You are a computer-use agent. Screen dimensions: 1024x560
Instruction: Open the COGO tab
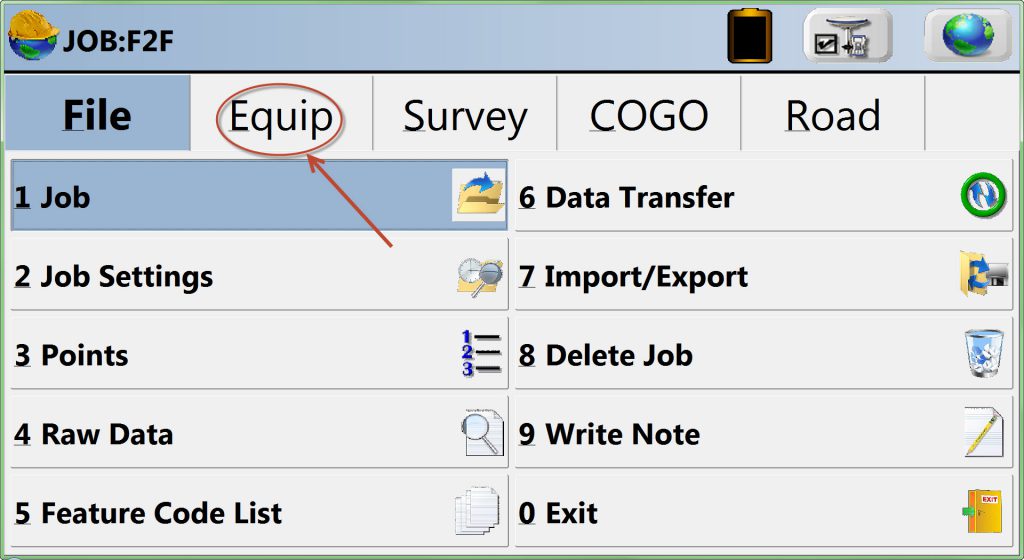tap(648, 115)
